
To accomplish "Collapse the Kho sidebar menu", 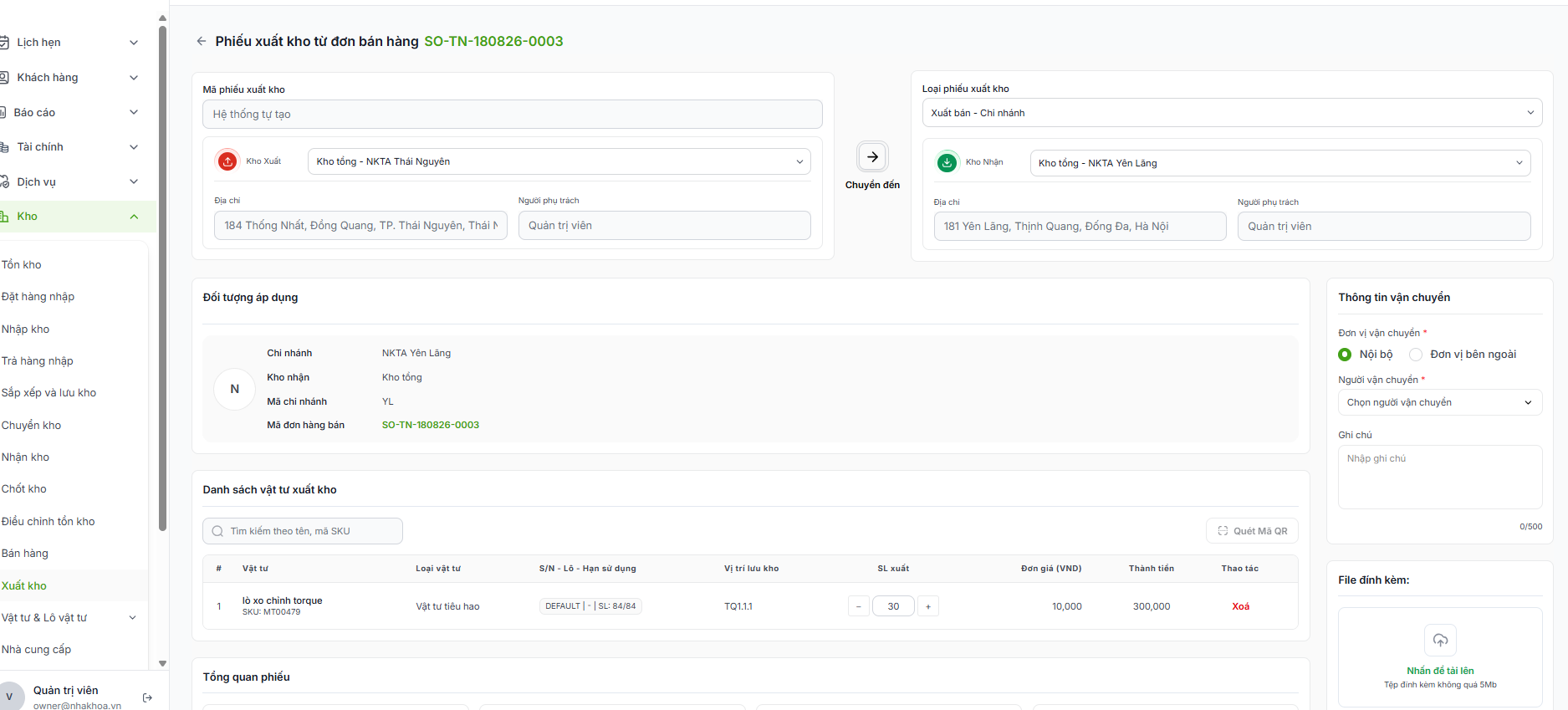I will point(134,217).
